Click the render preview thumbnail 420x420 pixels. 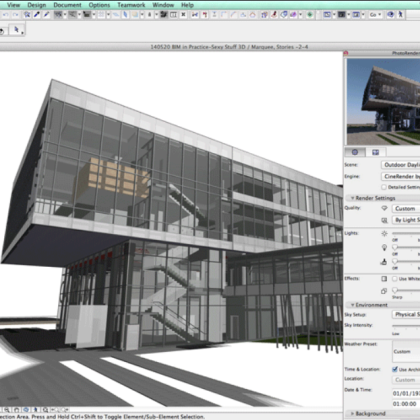coord(383,102)
